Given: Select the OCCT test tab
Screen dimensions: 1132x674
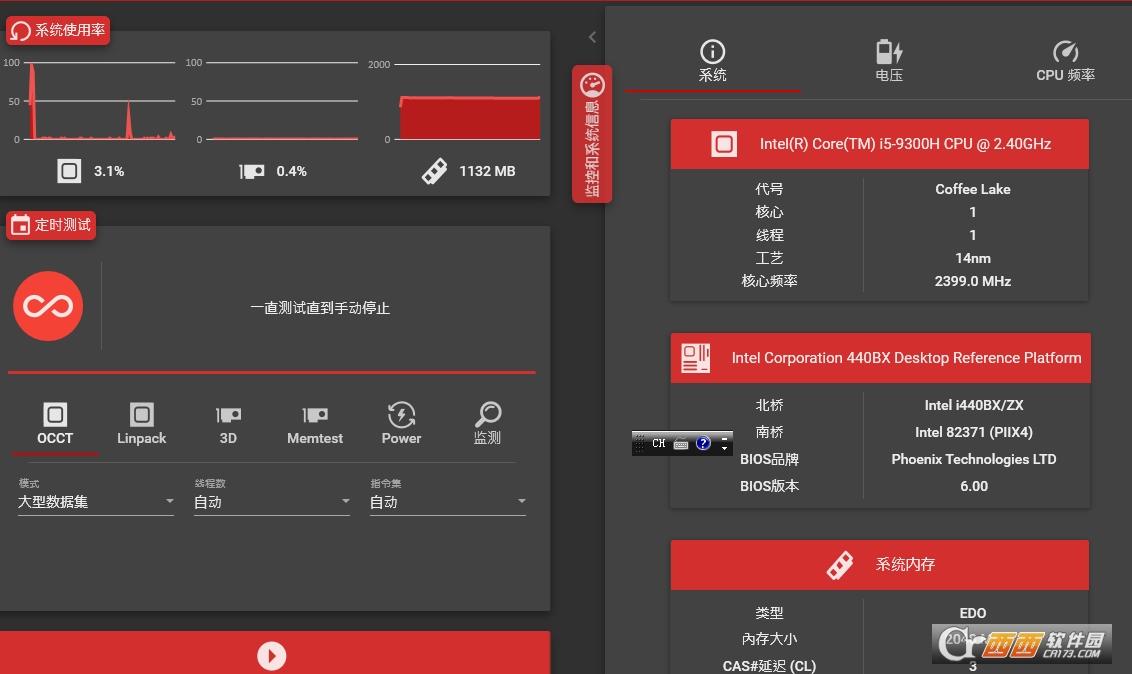Looking at the screenshot, I should (55, 424).
